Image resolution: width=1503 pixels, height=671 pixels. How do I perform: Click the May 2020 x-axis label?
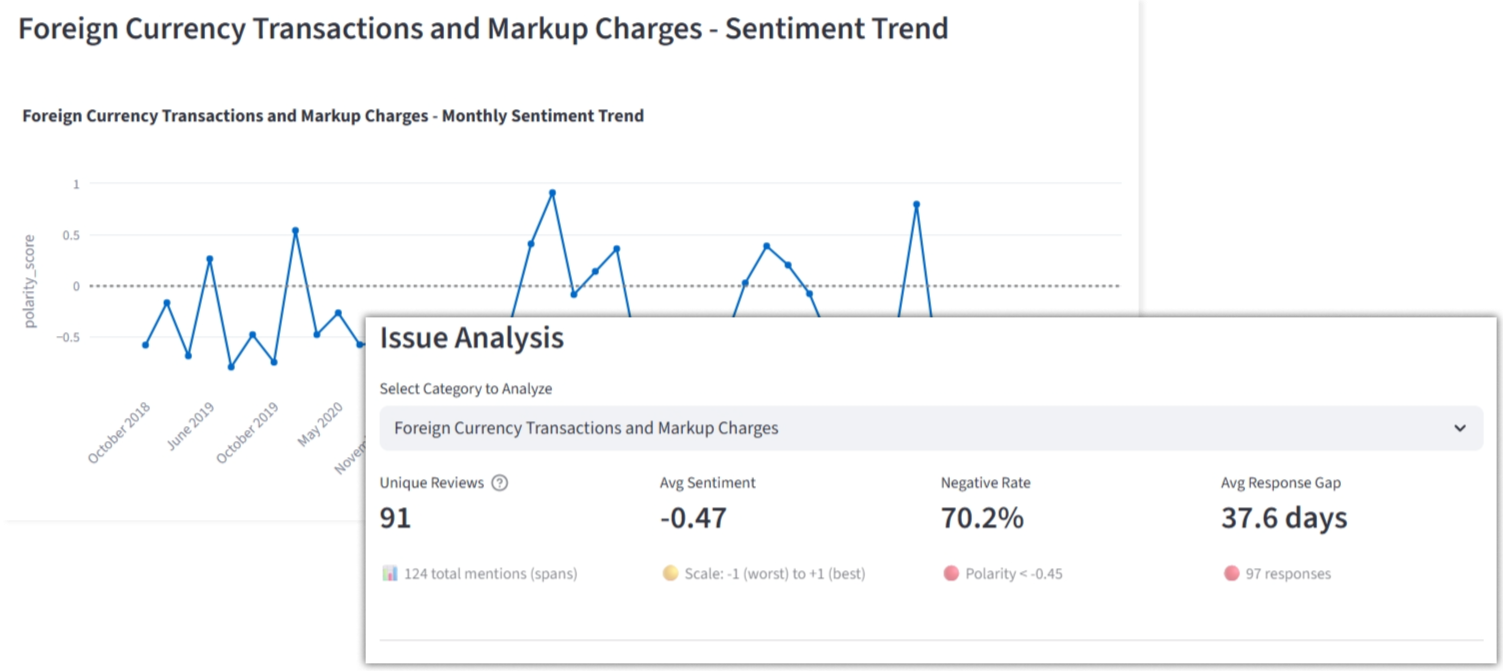tap(321, 424)
